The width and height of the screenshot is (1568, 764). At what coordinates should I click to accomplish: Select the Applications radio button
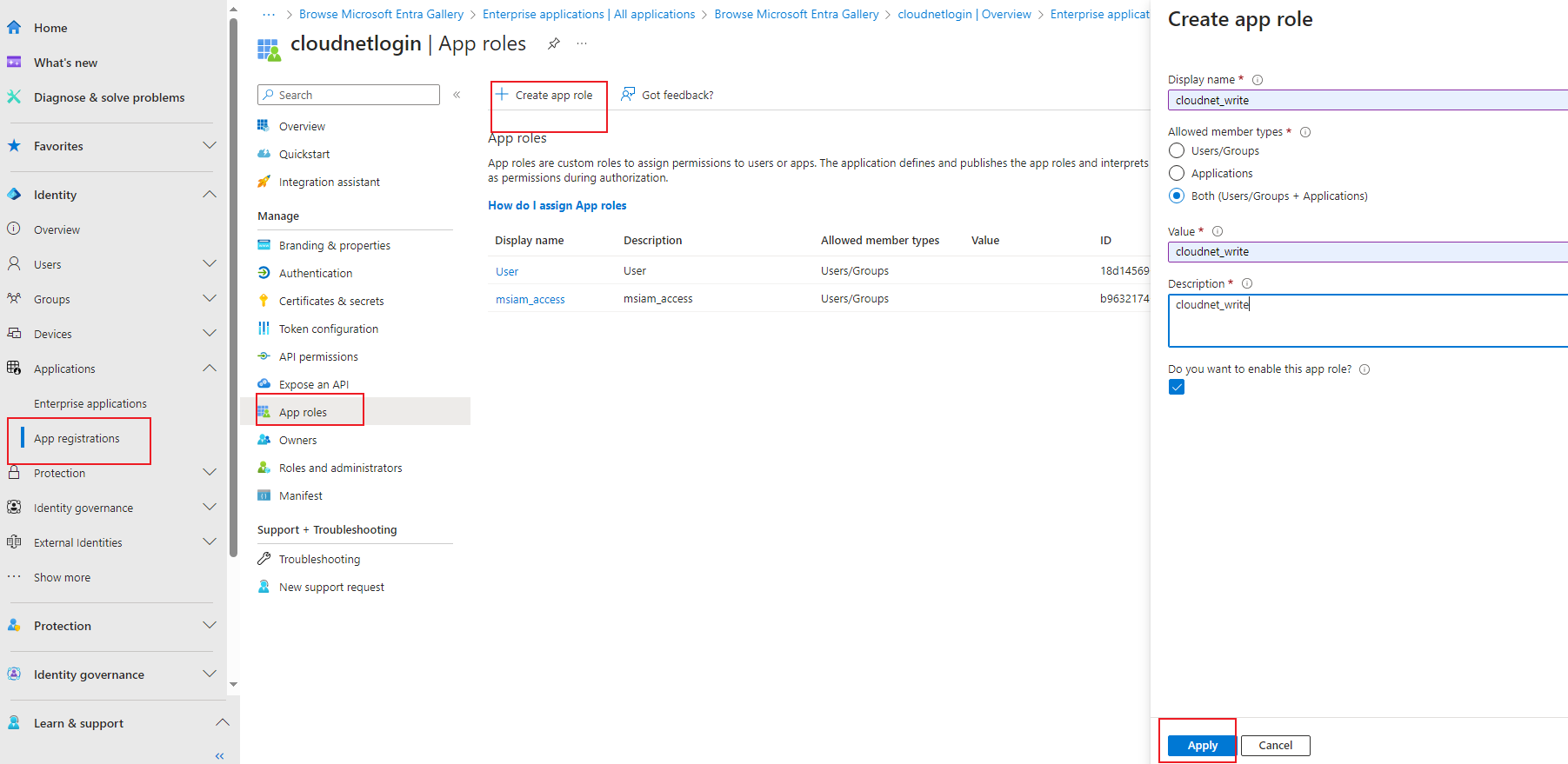click(x=1177, y=173)
